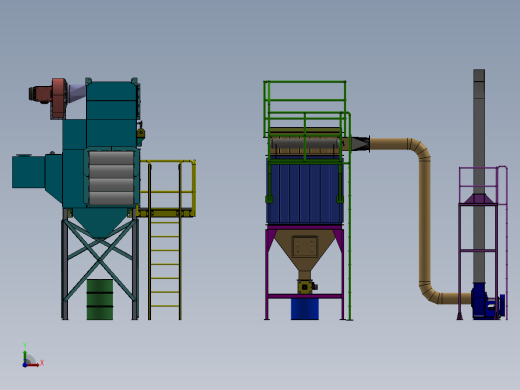This screenshot has height=390, width=520.
Task: Click the green Y axis of the orientation triad
Action: pos(25,357)
